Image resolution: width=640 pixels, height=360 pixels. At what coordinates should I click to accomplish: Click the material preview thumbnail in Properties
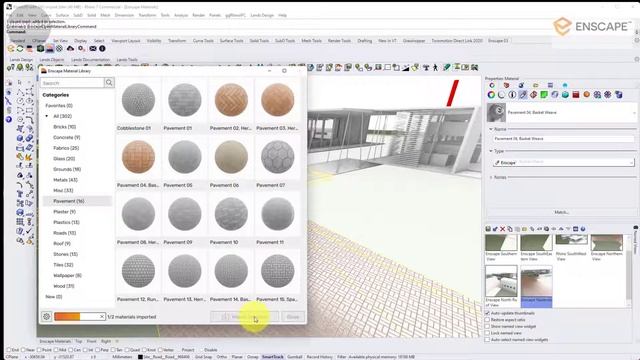coord(496,112)
